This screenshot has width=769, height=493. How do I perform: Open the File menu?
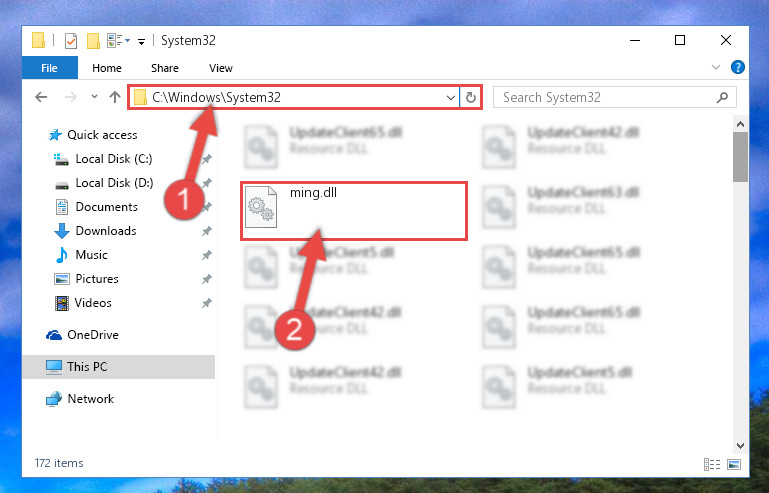coord(49,68)
